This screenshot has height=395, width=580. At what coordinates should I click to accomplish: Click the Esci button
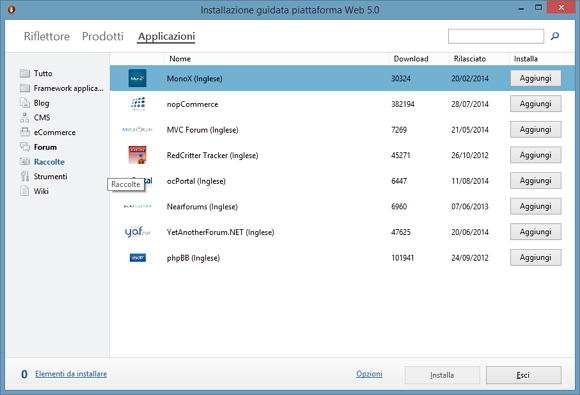point(524,375)
